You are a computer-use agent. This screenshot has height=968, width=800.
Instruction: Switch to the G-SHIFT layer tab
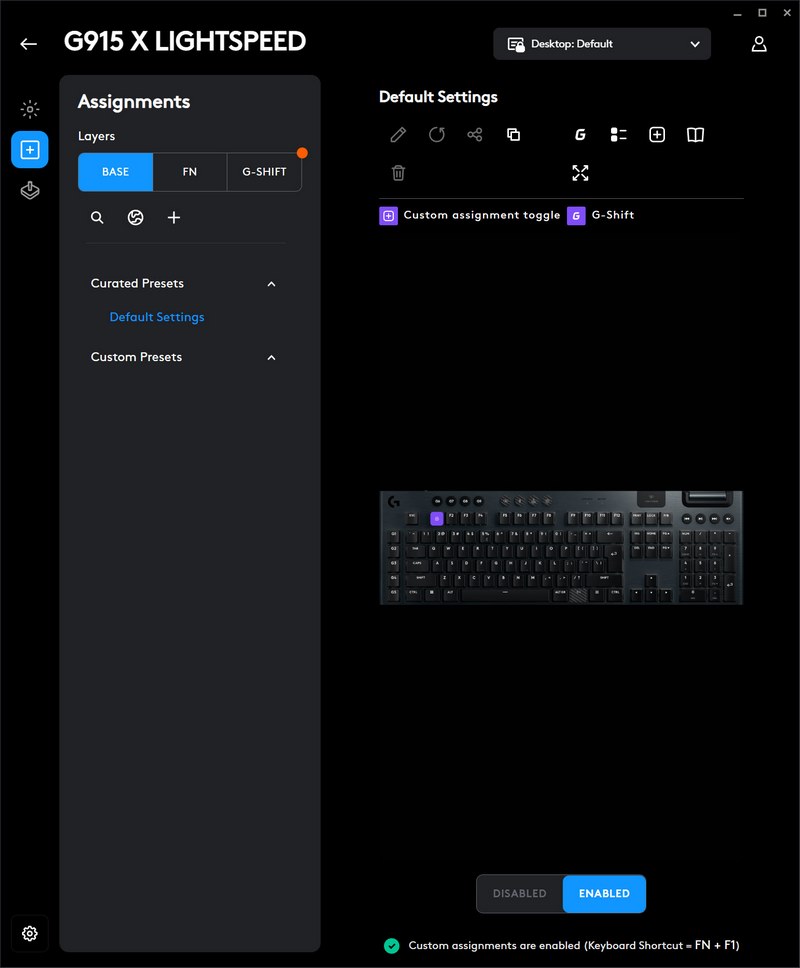pos(264,172)
